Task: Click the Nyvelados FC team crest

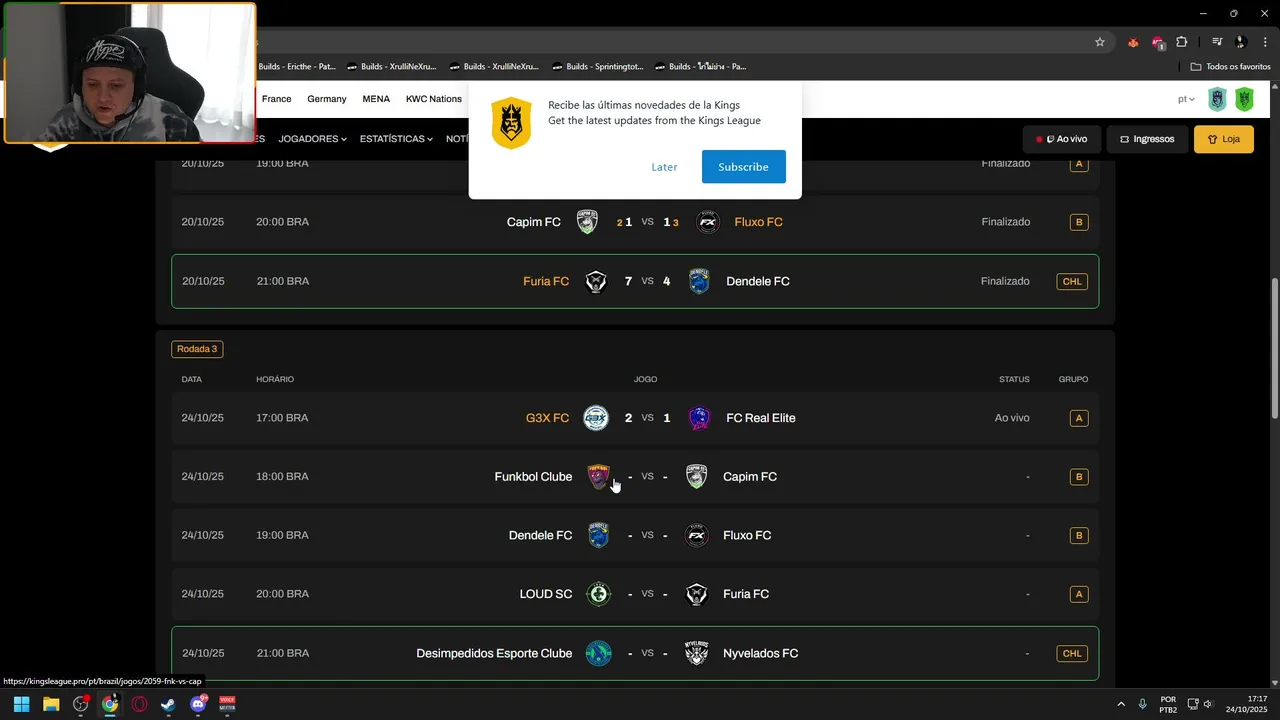Action: point(696,653)
